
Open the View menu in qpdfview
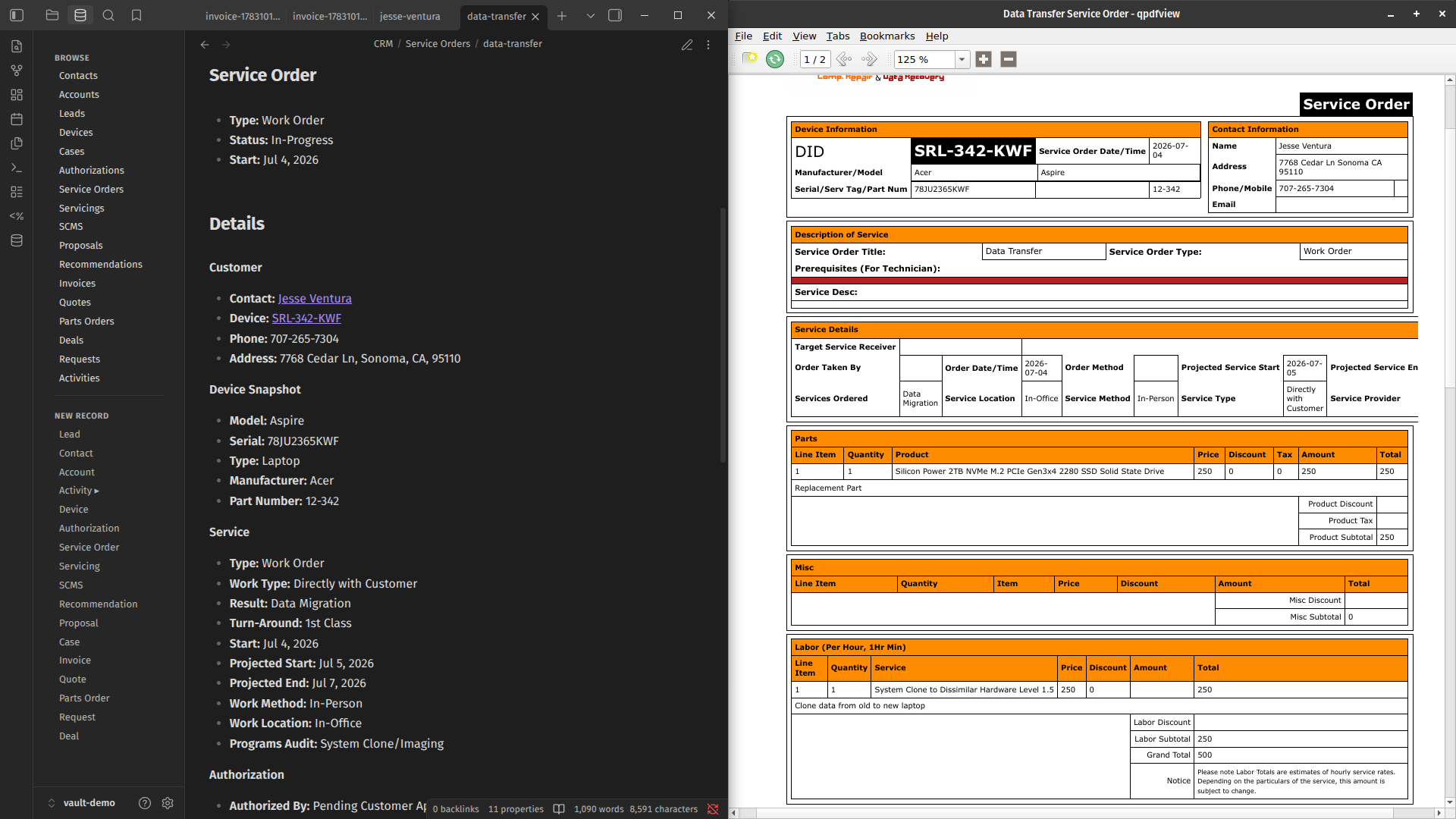point(804,36)
